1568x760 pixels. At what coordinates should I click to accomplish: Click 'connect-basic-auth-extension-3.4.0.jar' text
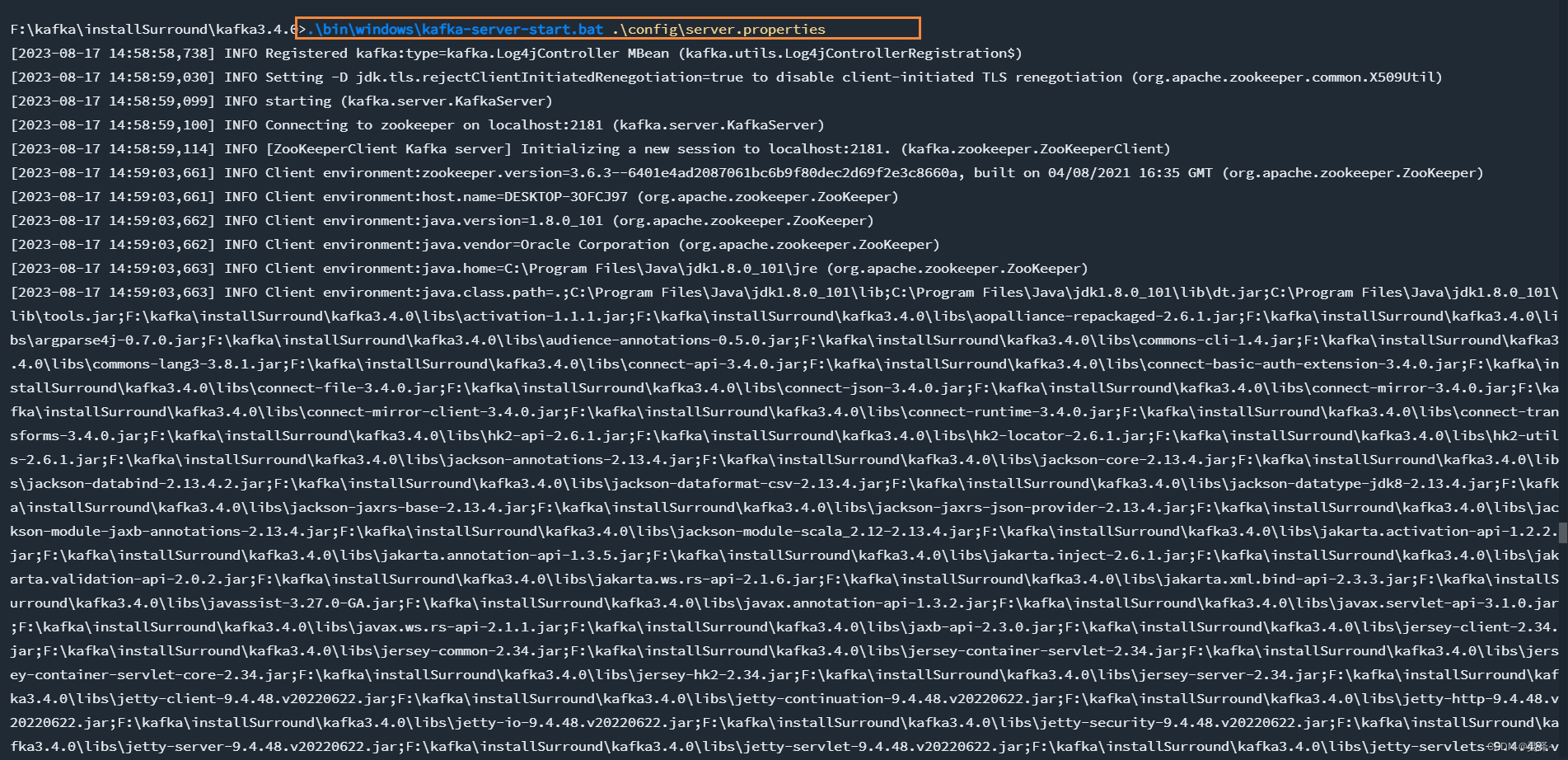point(1304,364)
